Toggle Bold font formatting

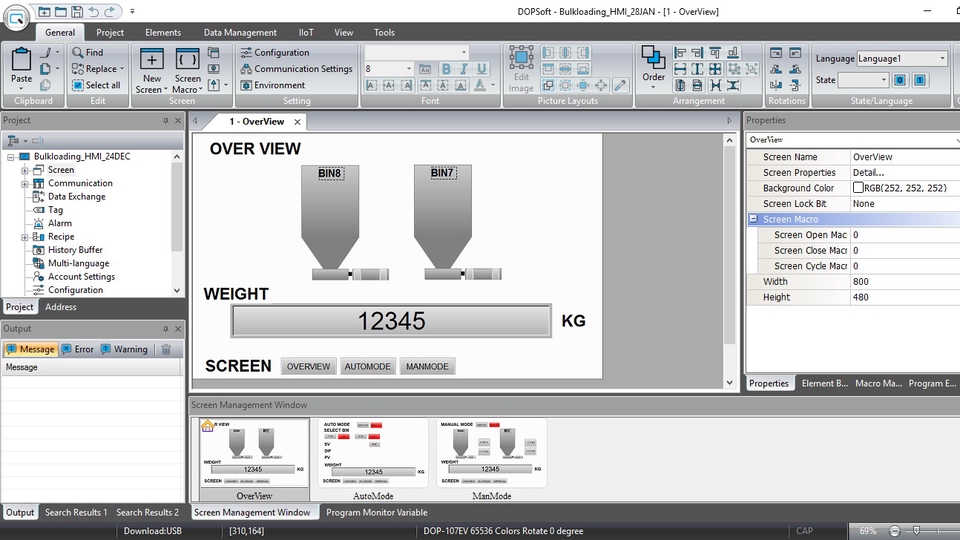click(x=445, y=69)
